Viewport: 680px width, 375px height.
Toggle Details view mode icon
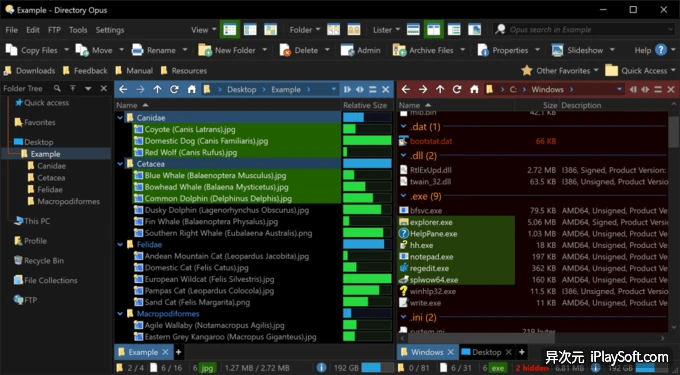coord(229,30)
